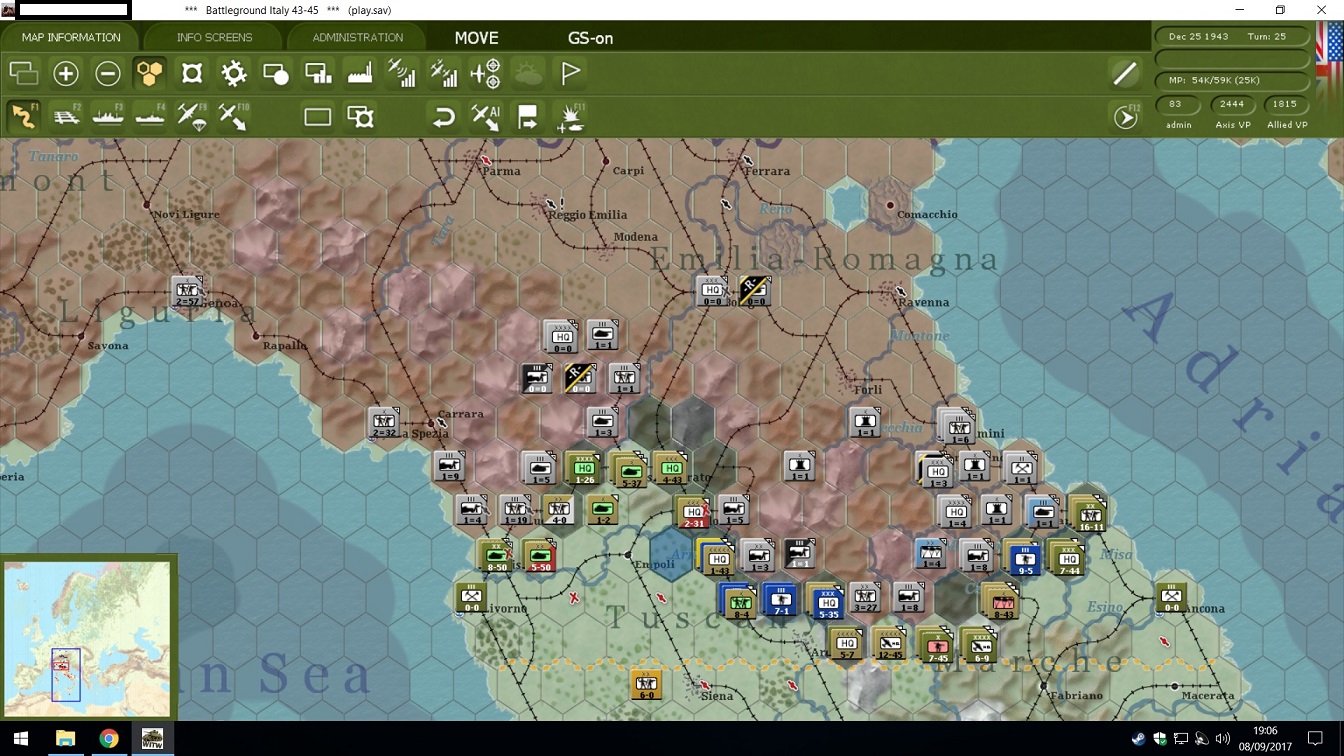The height and width of the screenshot is (756, 1344).
Task: Click the Comacchio city marker
Action: [x=890, y=205]
